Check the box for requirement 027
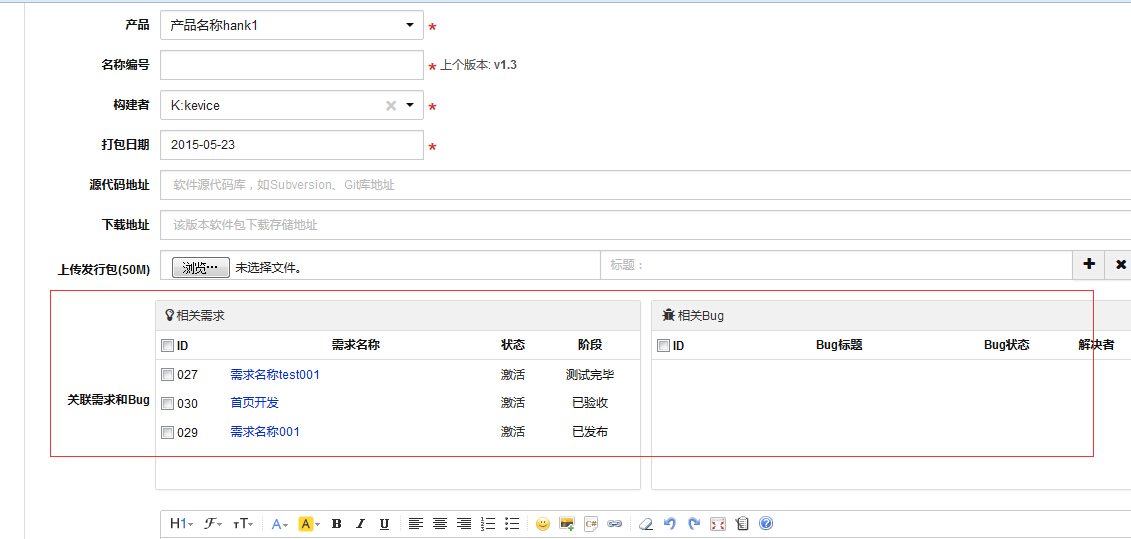Screen dimensions: 1131x539 pyautogui.click(x=167, y=375)
